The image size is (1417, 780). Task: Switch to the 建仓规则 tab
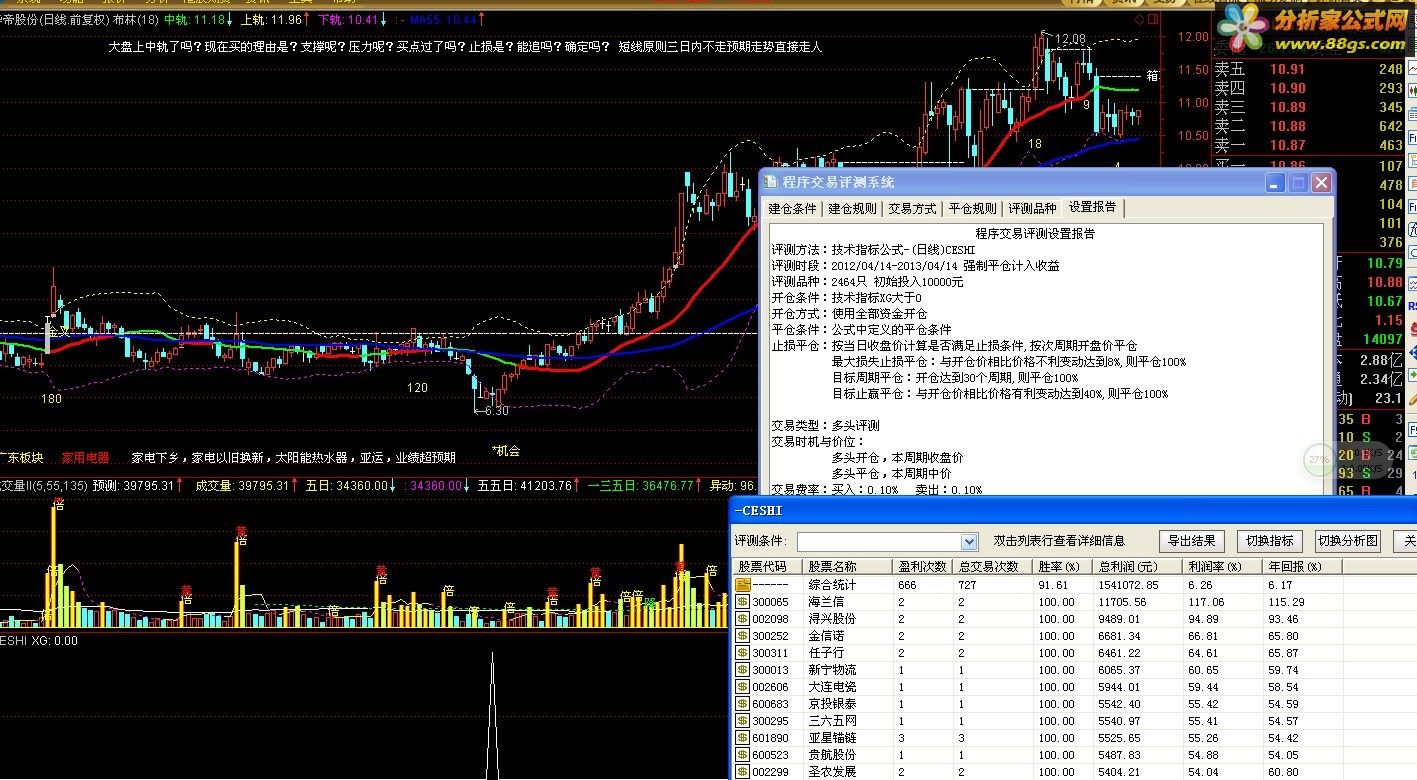coord(852,209)
